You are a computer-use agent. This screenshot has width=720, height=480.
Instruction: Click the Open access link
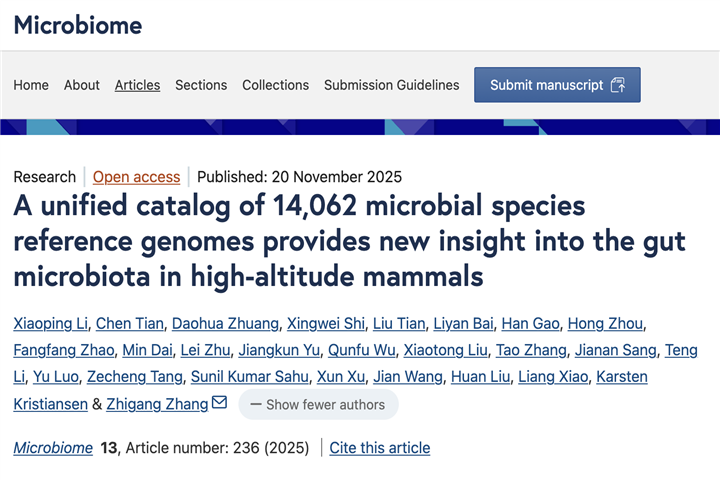tap(137, 177)
